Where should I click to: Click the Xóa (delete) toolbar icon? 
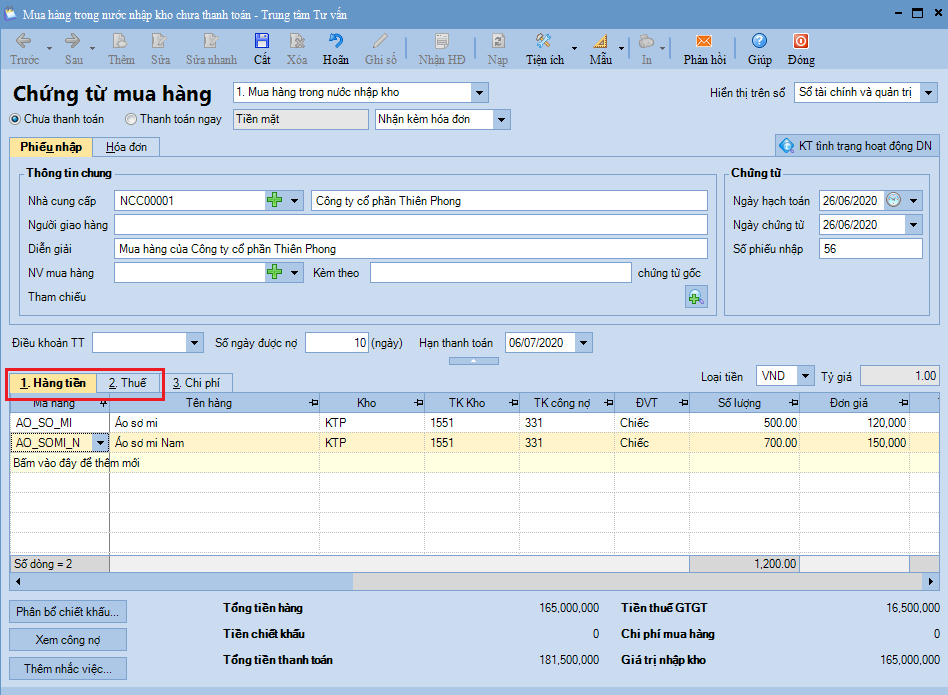click(297, 41)
